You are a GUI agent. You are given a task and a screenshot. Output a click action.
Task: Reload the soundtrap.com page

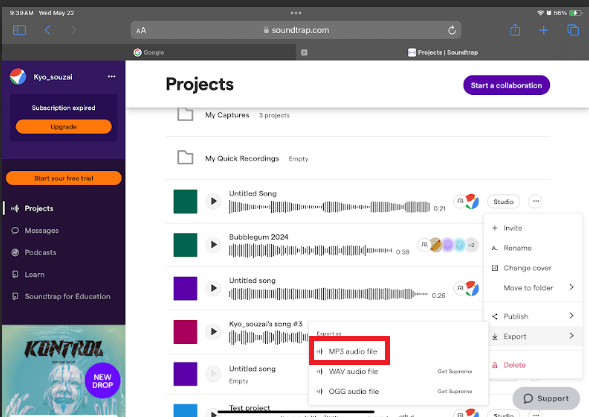452,30
